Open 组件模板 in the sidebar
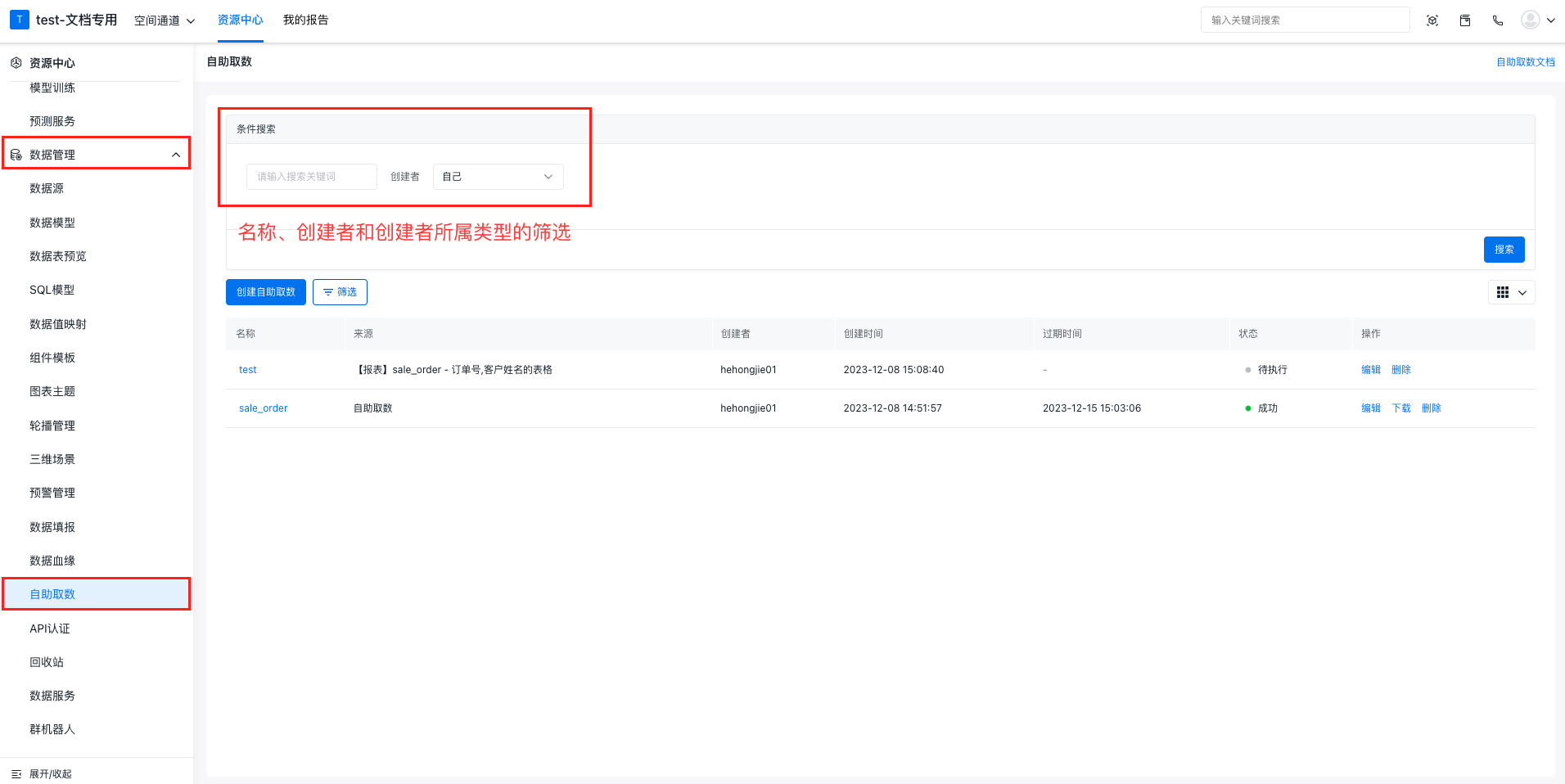Image resolution: width=1565 pixels, height=784 pixels. [52, 358]
